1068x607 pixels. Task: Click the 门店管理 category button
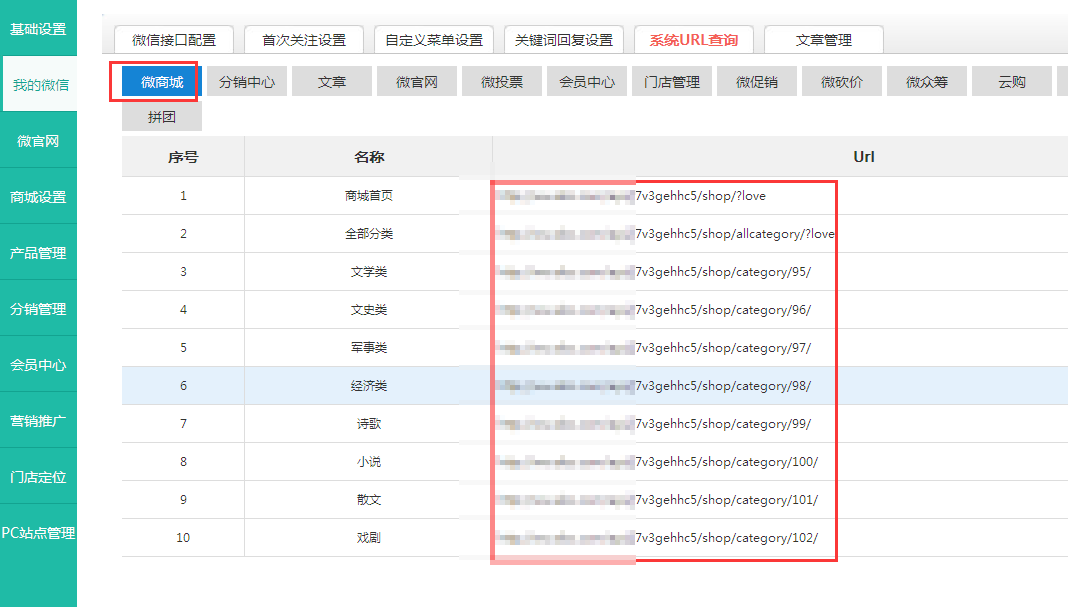click(x=672, y=82)
